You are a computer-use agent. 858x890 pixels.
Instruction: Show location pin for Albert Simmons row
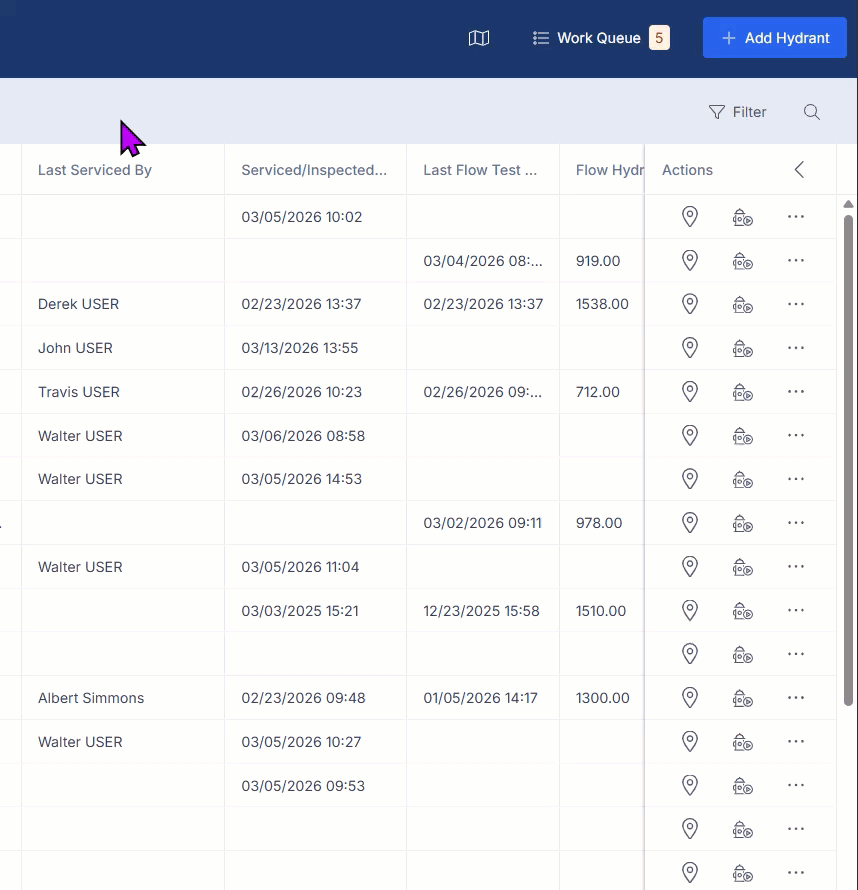[x=689, y=698]
